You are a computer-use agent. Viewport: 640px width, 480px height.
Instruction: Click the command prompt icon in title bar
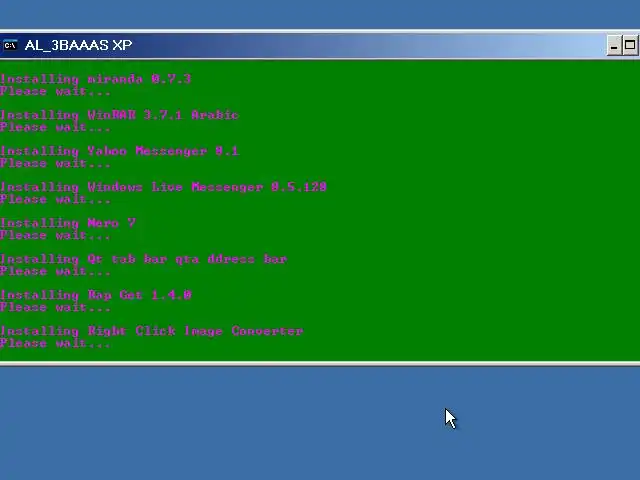(x=10, y=45)
